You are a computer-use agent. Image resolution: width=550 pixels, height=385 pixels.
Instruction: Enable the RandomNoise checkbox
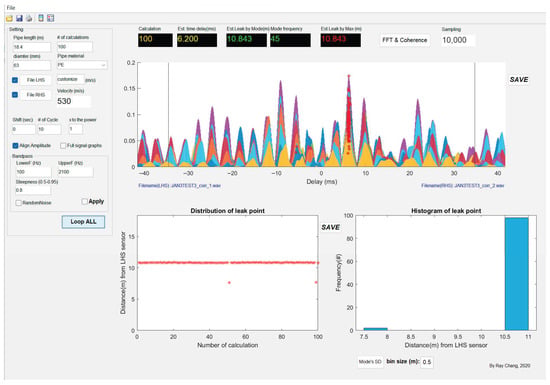(x=18, y=203)
